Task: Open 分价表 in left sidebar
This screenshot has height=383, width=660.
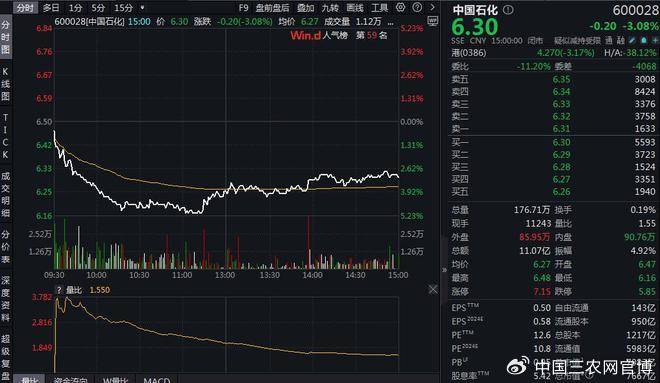Action: [x=5, y=246]
